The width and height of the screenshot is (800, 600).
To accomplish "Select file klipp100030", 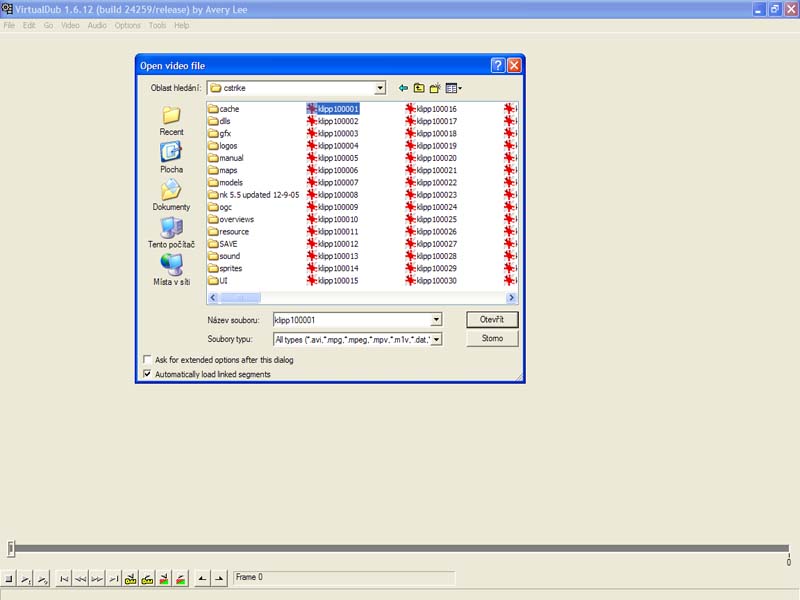I will click(431, 280).
